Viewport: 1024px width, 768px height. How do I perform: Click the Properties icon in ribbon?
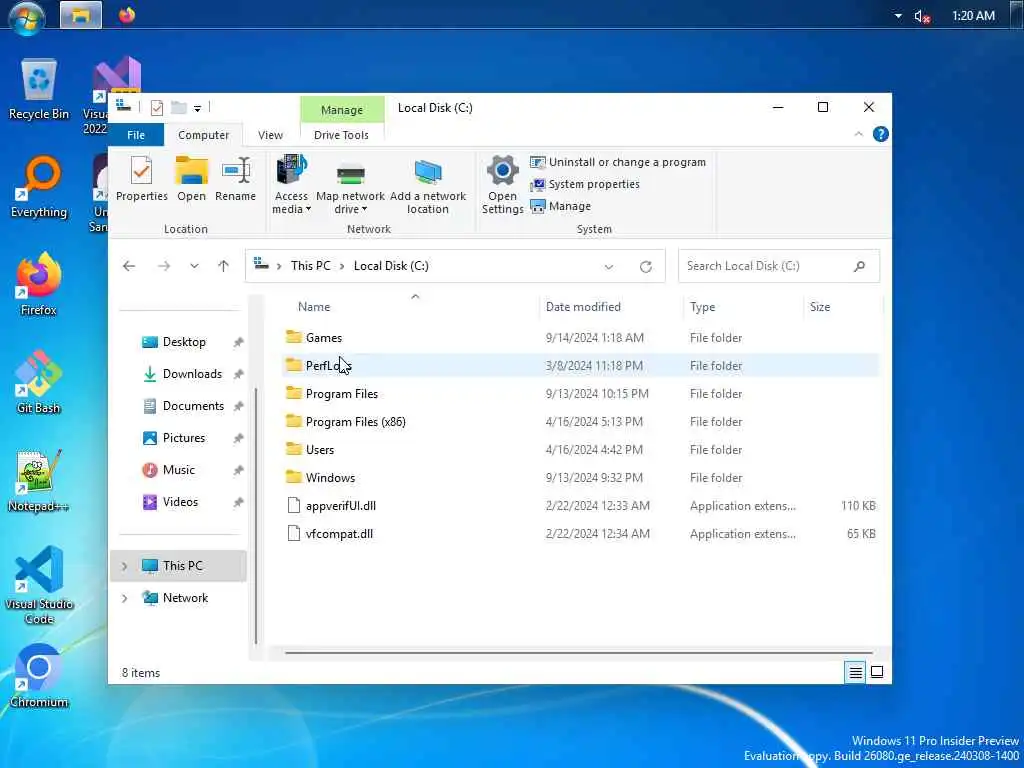click(141, 178)
